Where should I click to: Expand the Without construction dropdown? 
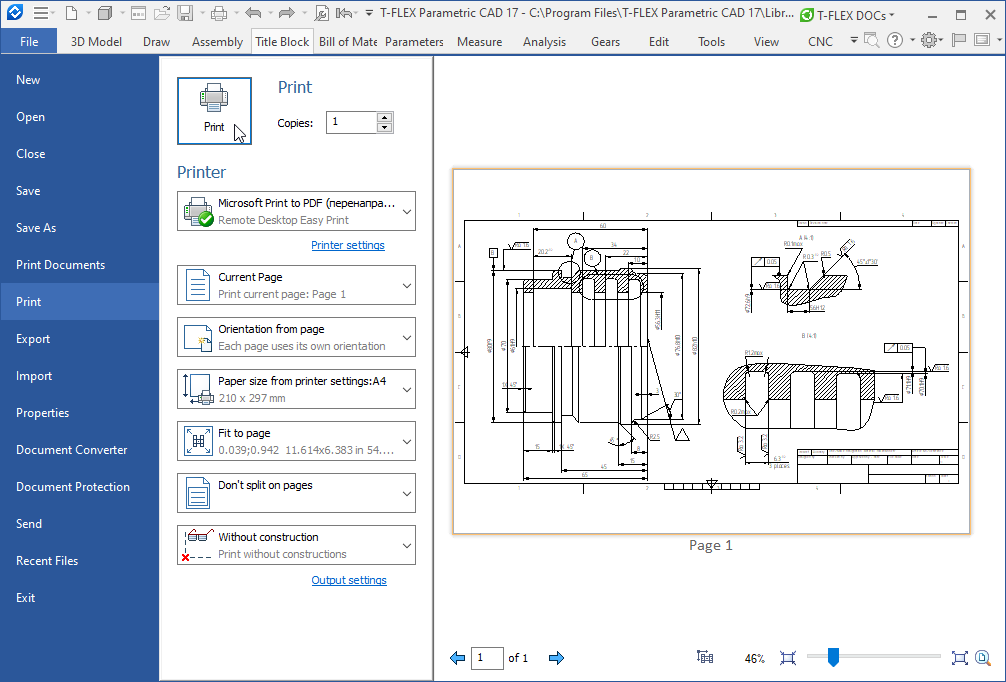point(407,545)
